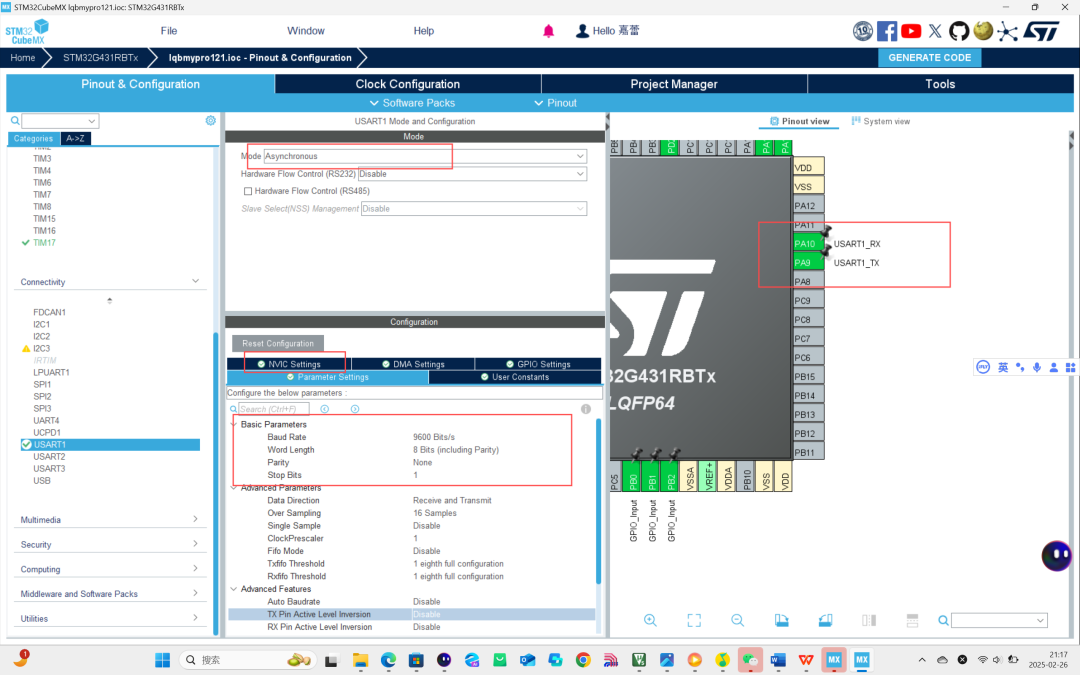Select the A->Z sorting tab
Viewport: 1080px width, 675px height.
point(75,138)
